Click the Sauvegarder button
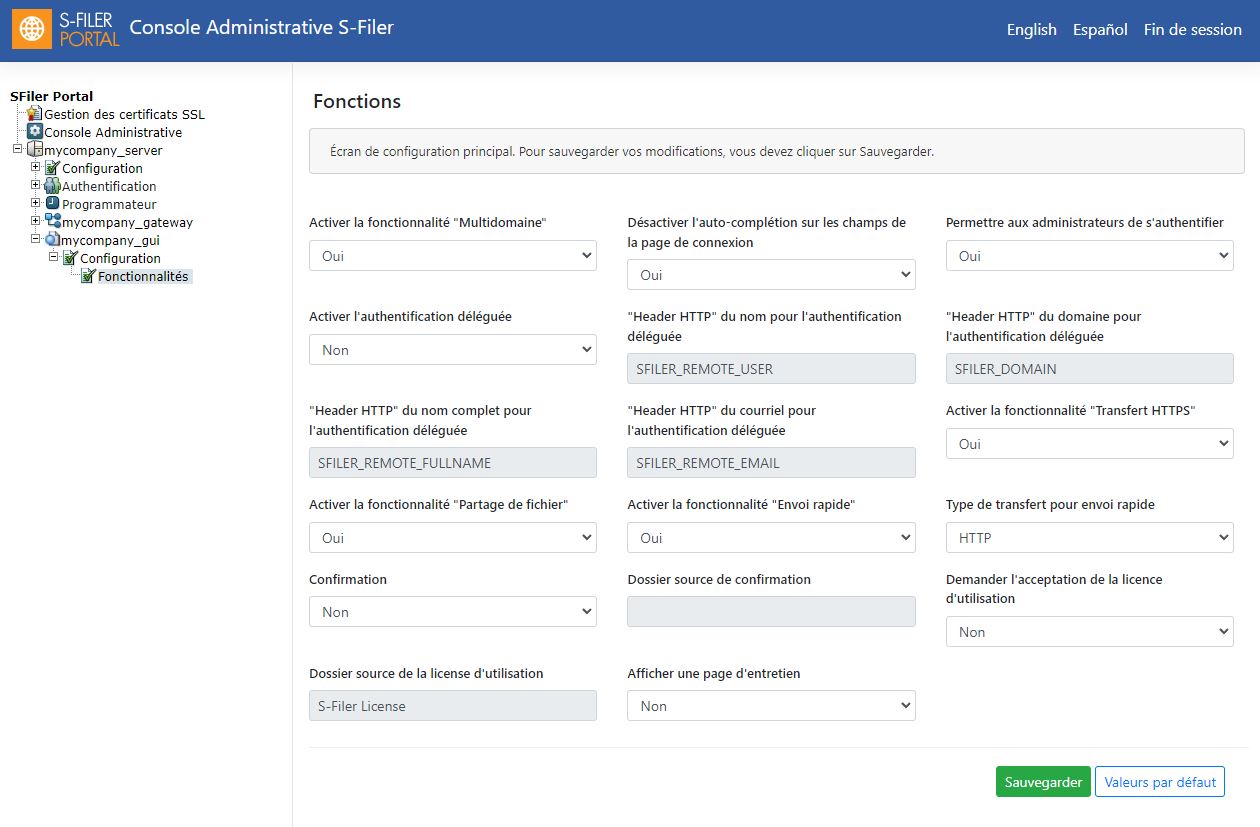Screen dimensions: 1260x827 [x=1043, y=782]
